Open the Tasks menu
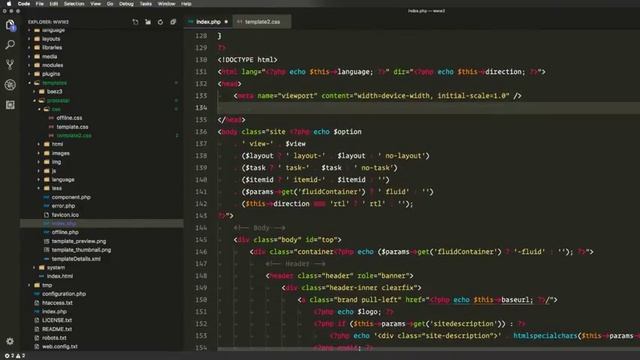The image size is (640, 360). [146, 4]
